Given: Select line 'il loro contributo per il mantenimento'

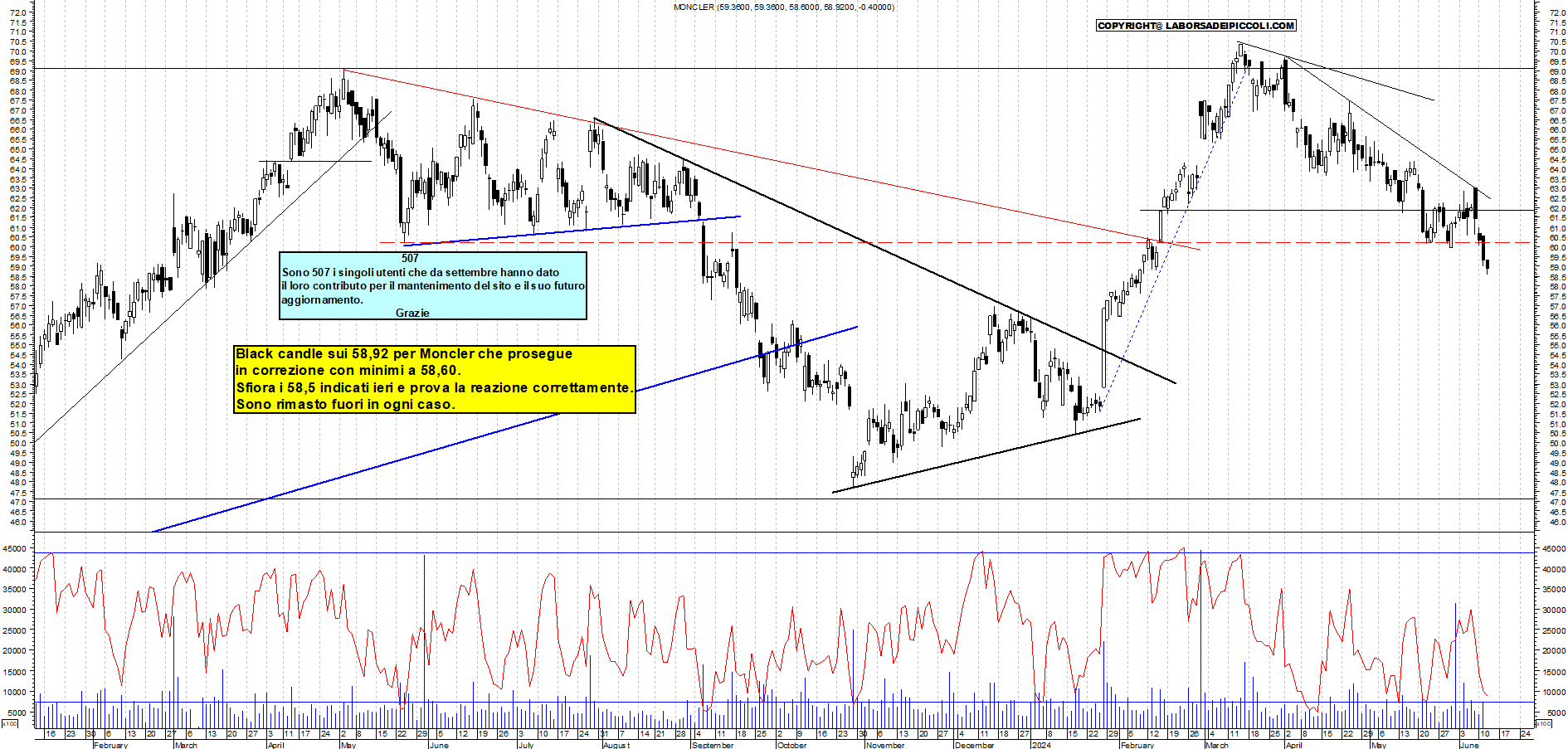Looking at the screenshot, I should click(x=433, y=285).
